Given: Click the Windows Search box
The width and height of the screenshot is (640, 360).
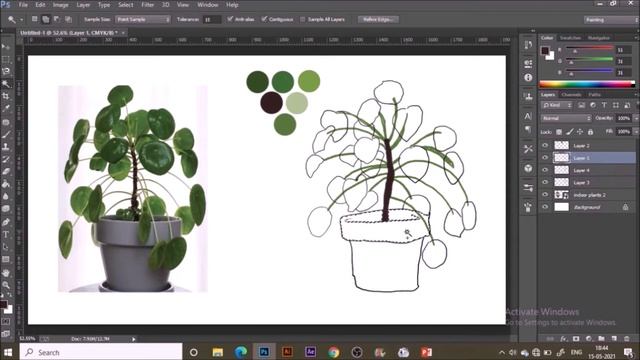Looking at the screenshot, I should tap(101, 352).
